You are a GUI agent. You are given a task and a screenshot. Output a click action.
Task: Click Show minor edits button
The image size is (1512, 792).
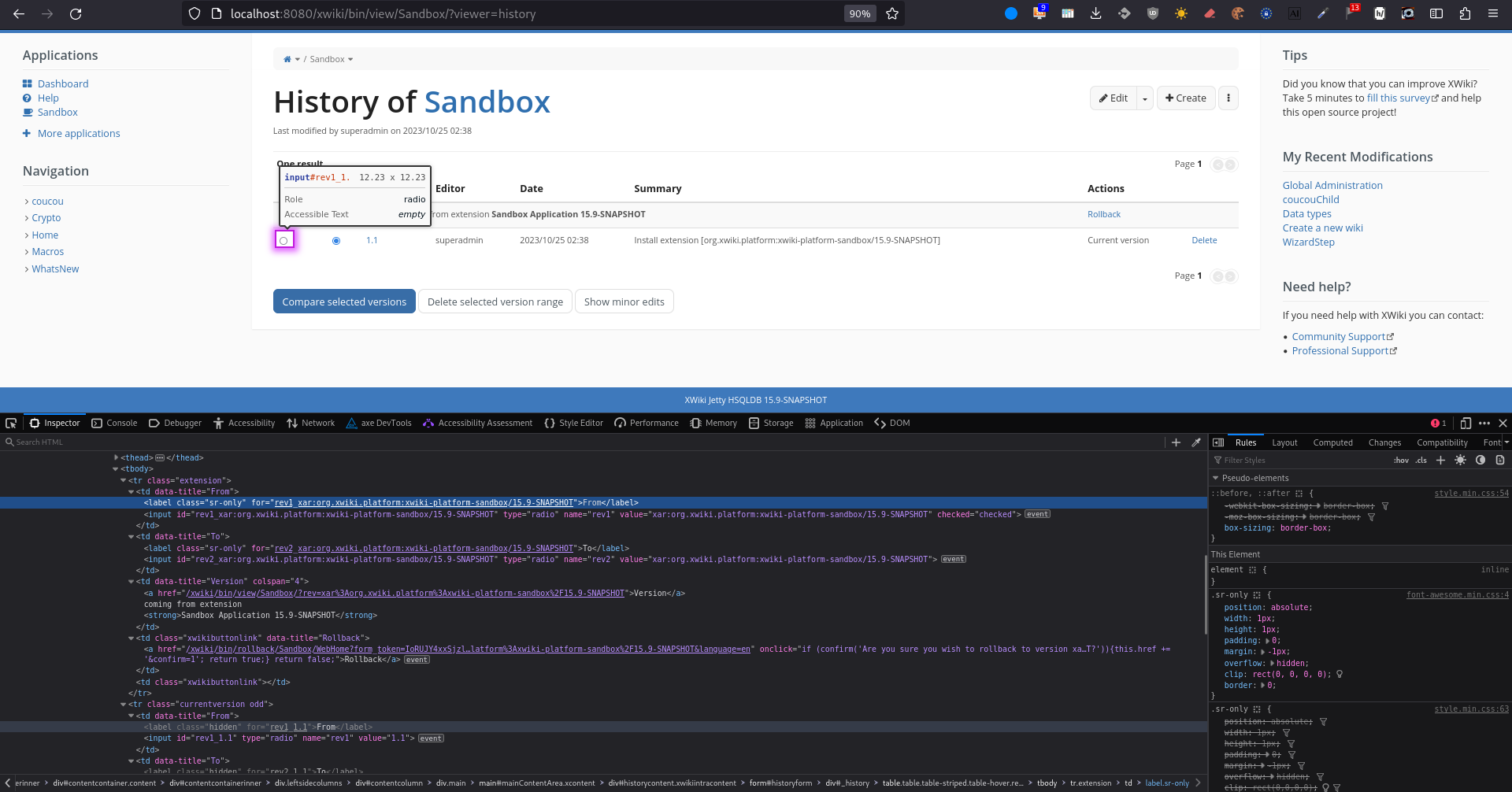tap(624, 302)
